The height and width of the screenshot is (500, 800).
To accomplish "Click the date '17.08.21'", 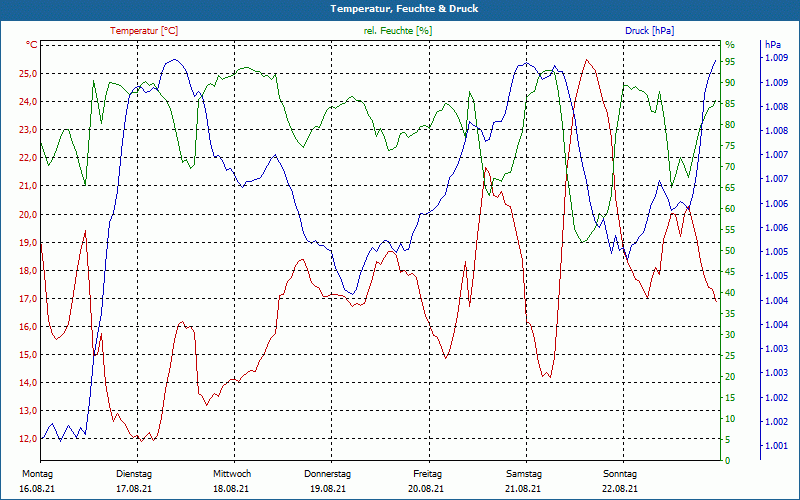I will click(134, 489).
